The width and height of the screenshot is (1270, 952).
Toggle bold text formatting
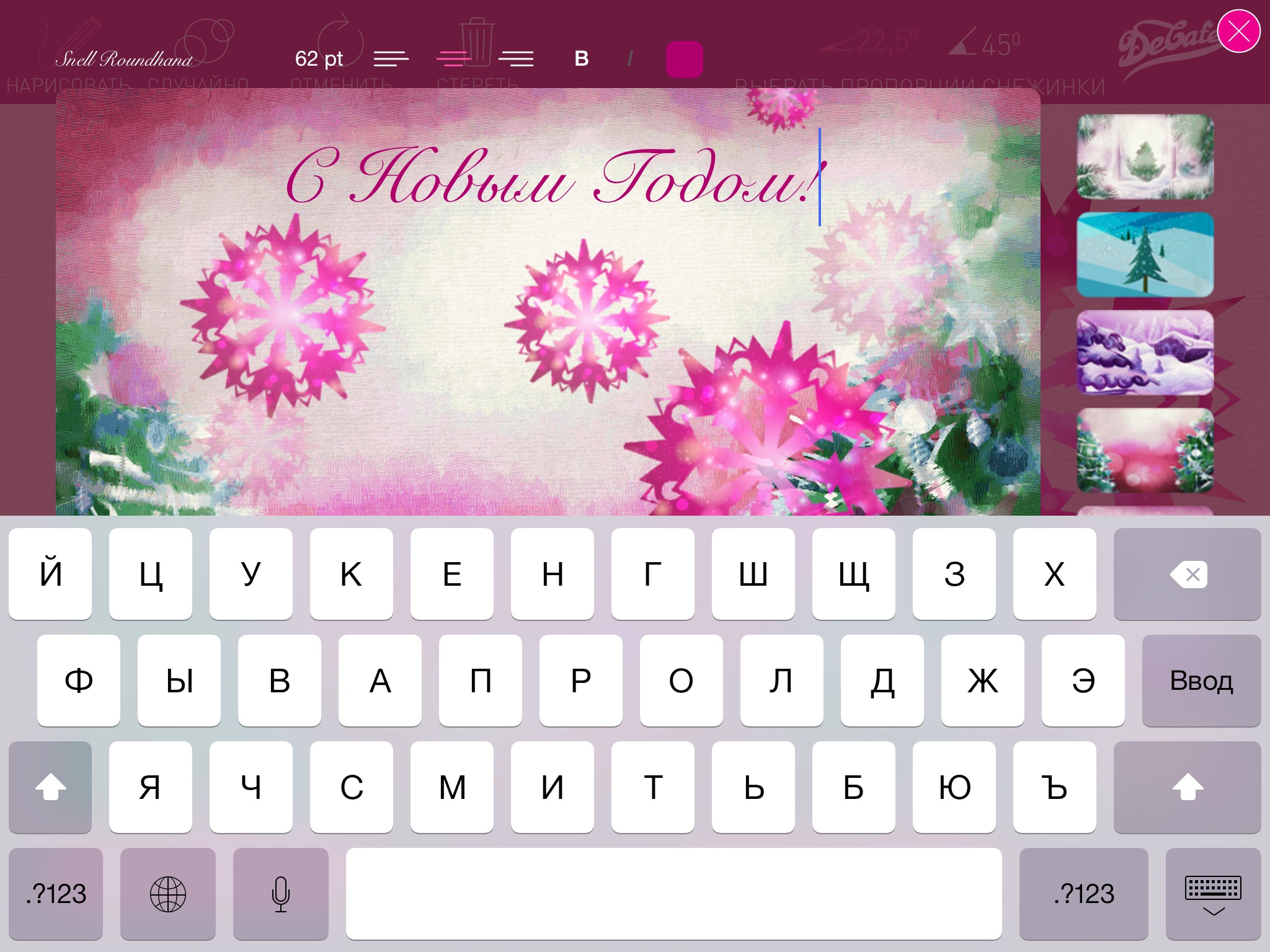(582, 59)
